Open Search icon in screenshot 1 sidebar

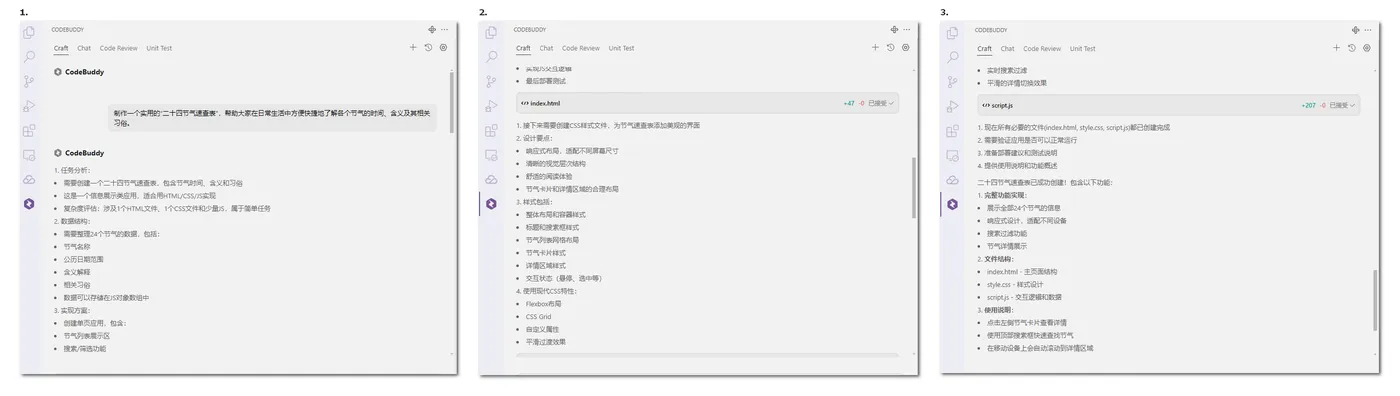point(29,57)
